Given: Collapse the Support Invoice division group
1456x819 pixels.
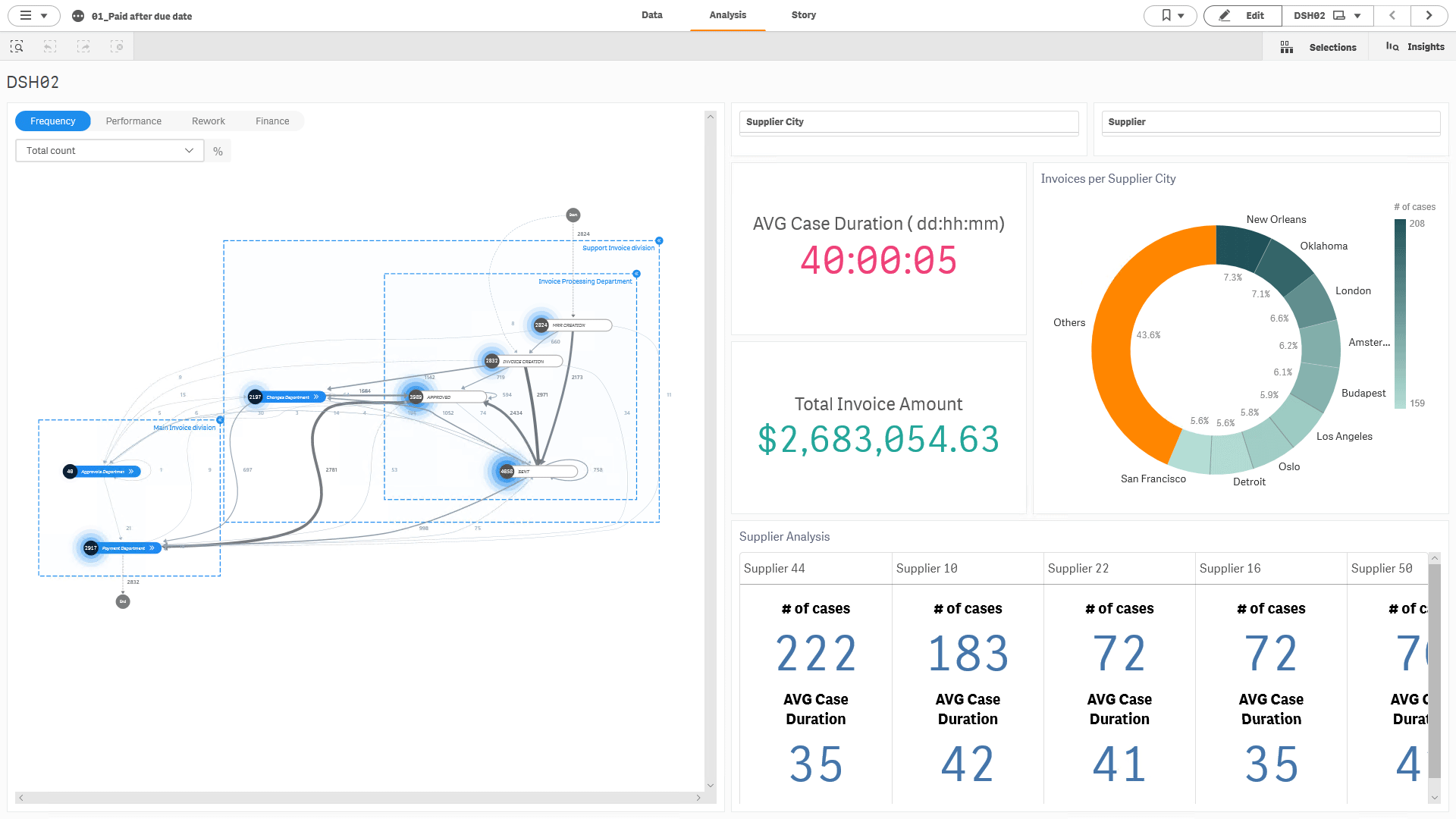Looking at the screenshot, I should click(x=659, y=240).
